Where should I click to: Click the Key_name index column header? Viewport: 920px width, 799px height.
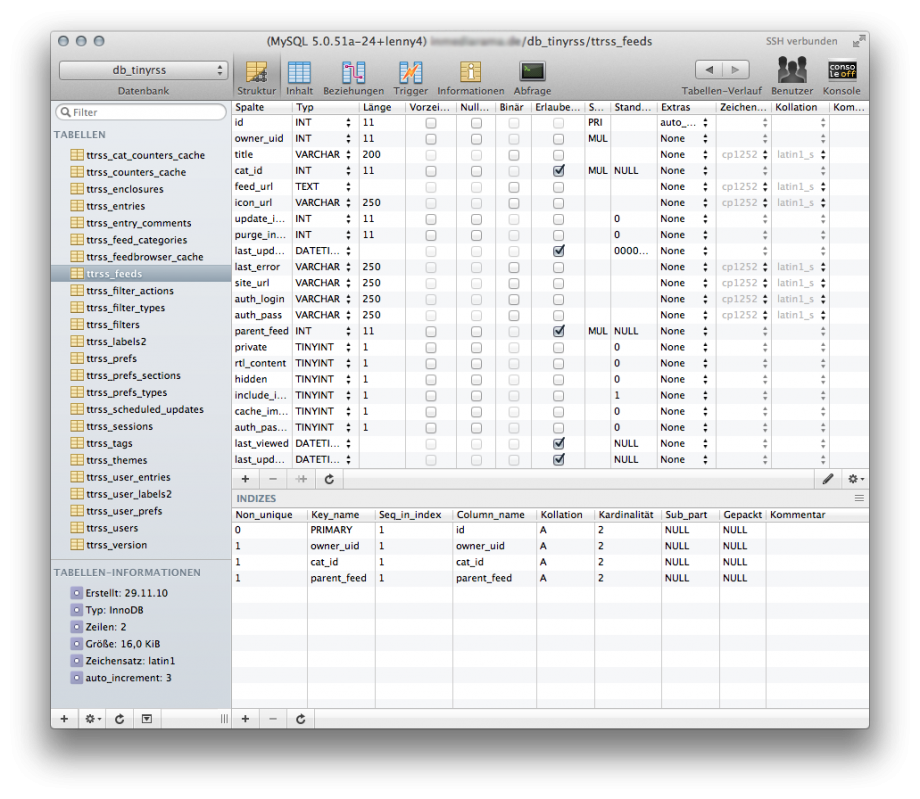341,514
